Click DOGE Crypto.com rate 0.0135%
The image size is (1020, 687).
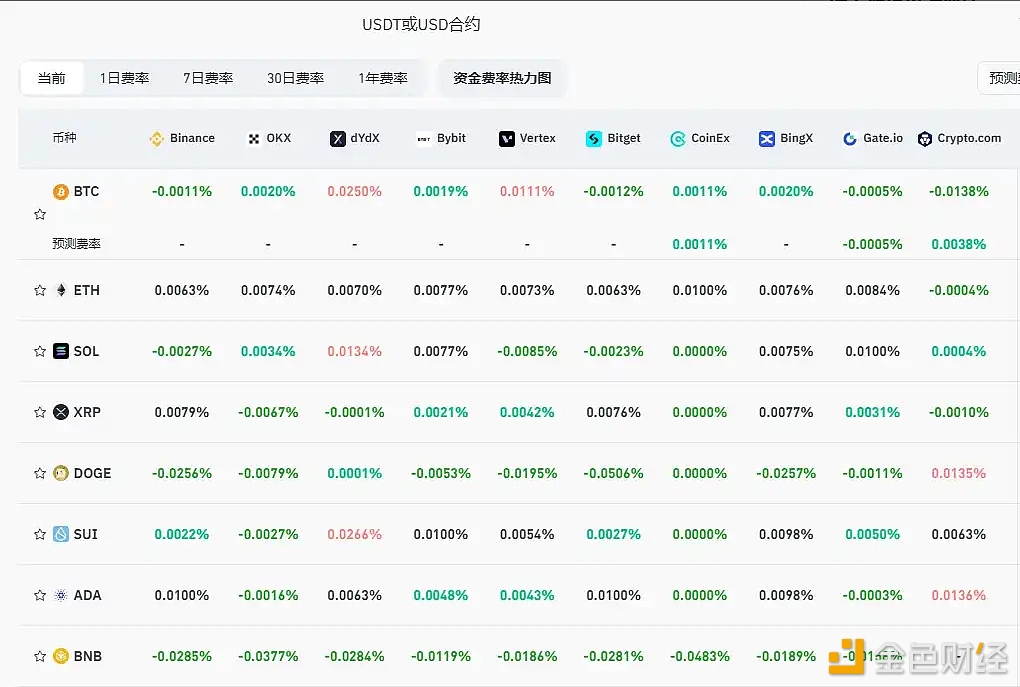pyautogui.click(x=959, y=473)
